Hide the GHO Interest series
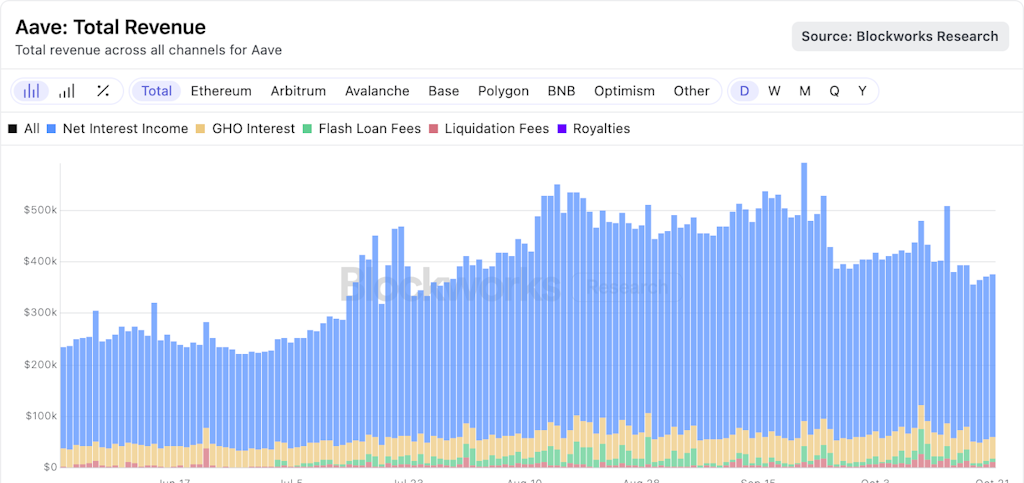The image size is (1024, 483). pos(246,129)
